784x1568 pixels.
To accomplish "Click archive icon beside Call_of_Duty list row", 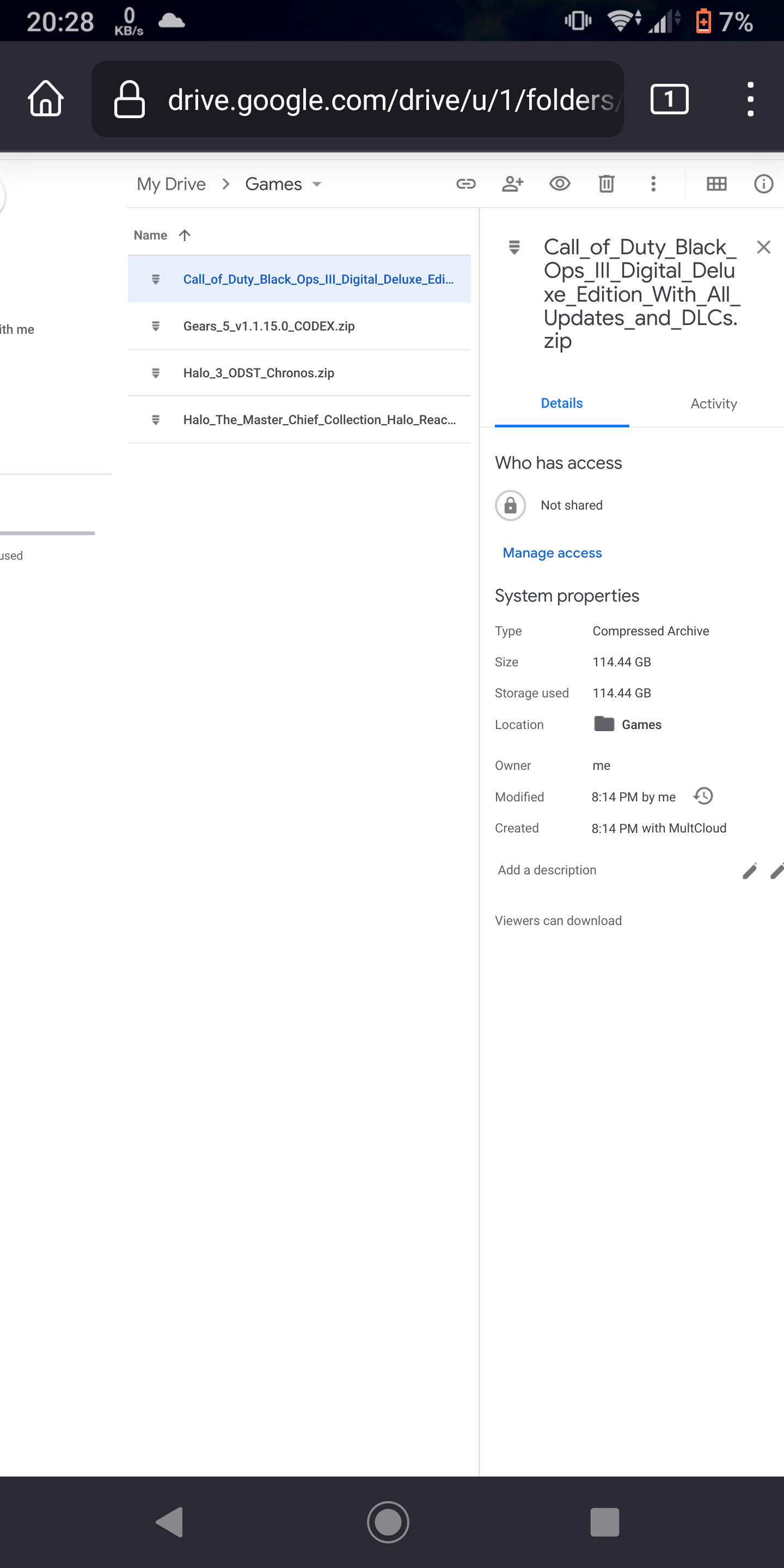I will point(156,279).
